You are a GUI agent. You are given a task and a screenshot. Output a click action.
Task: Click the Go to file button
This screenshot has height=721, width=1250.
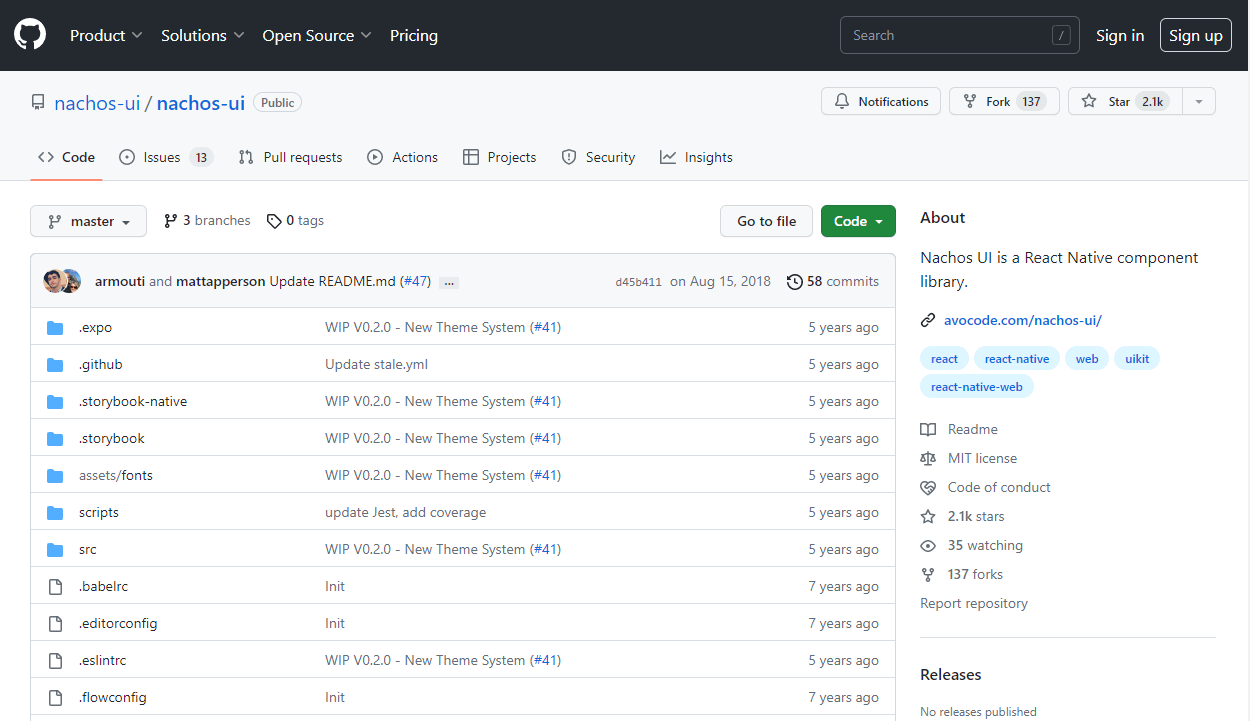point(767,221)
